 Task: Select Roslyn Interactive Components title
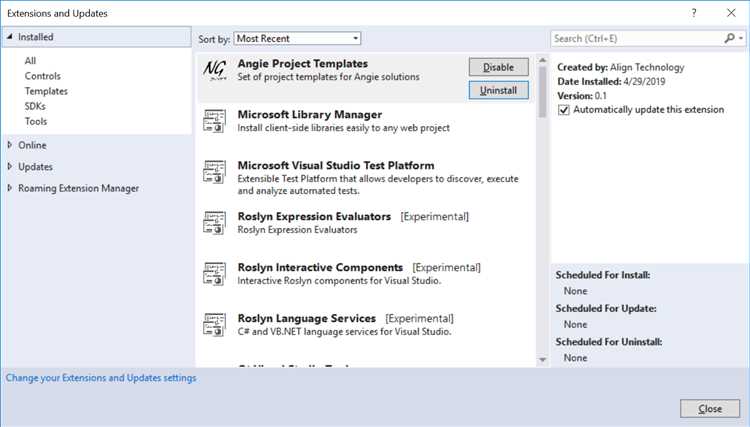point(320,267)
